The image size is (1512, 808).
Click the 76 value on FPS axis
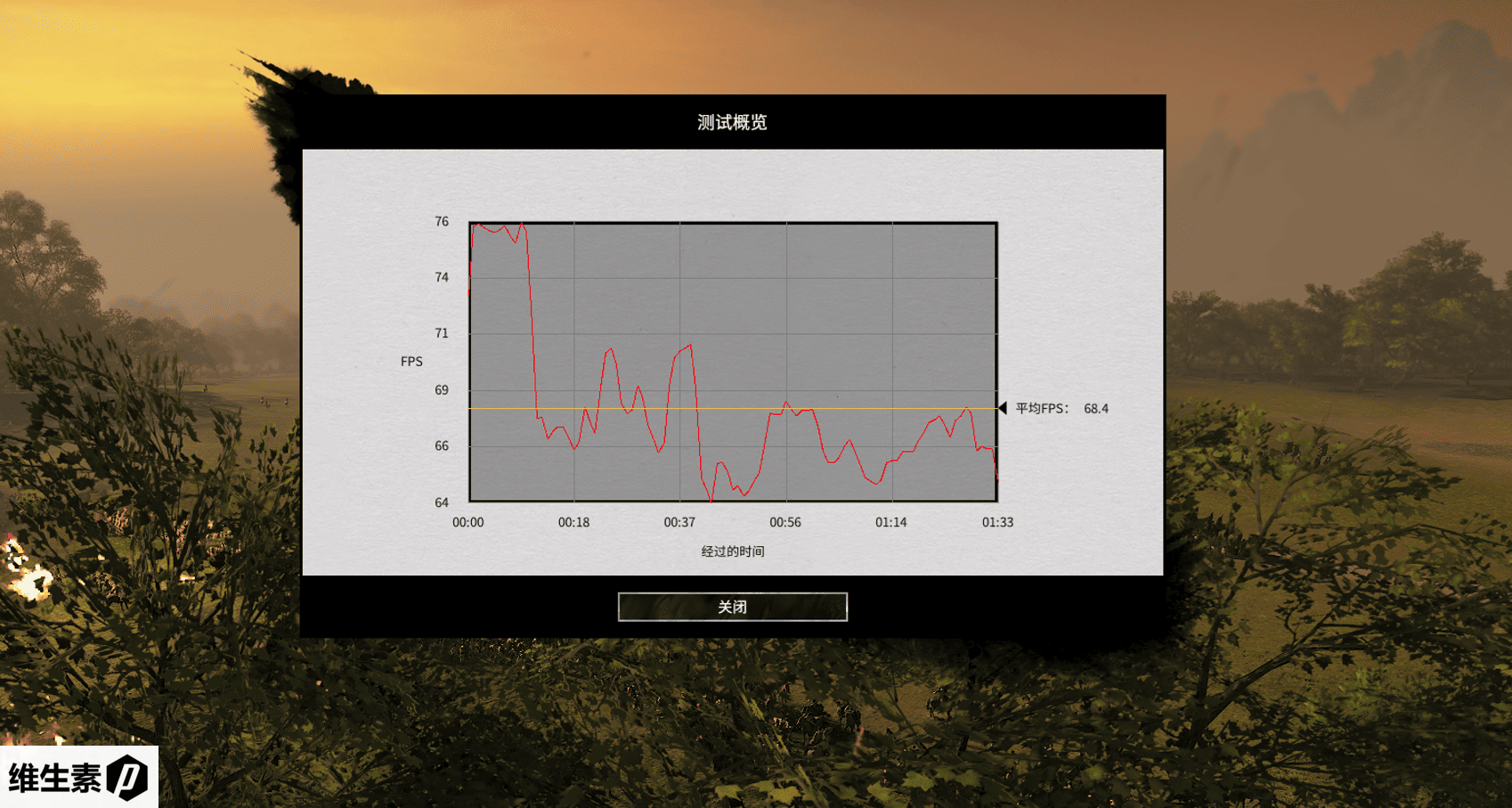click(442, 222)
